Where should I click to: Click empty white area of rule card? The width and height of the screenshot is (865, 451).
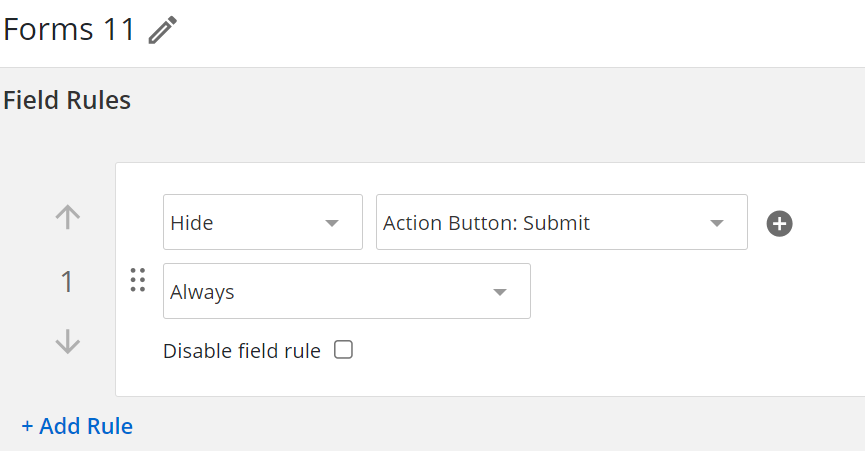point(690,331)
